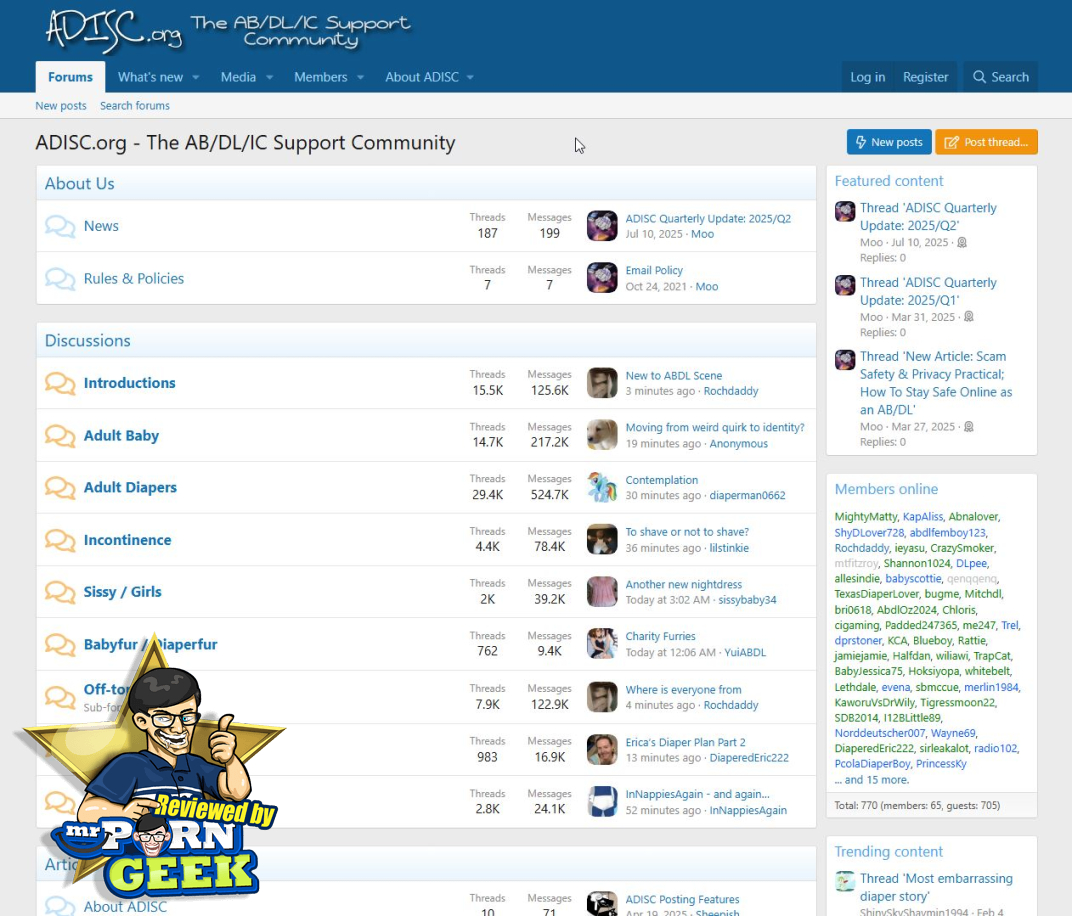Image resolution: width=1072 pixels, height=916 pixels.
Task: Click the Incontinence forum bubble icon
Action: click(x=60, y=540)
